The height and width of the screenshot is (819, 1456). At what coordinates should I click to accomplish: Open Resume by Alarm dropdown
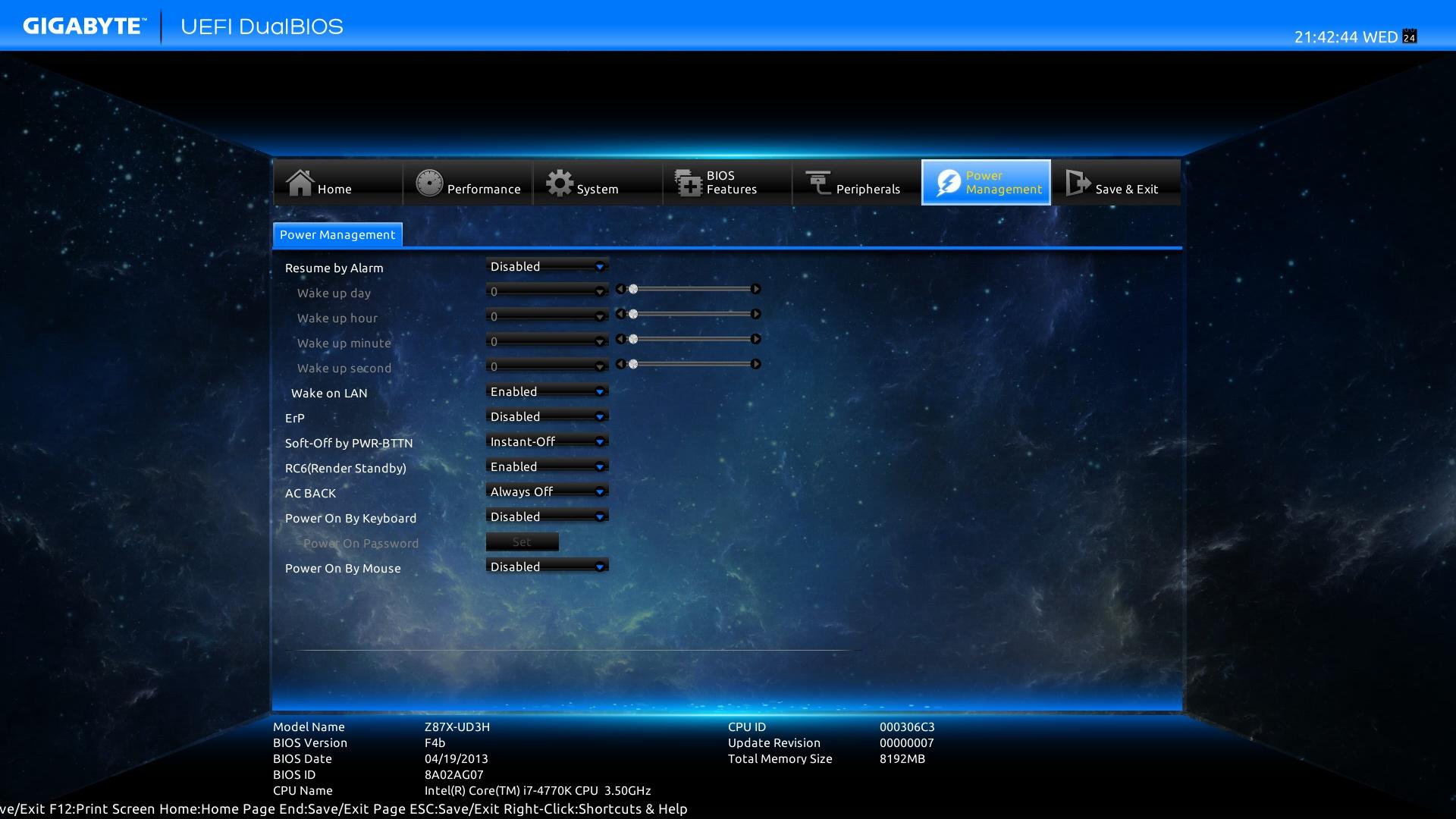pyautogui.click(x=547, y=266)
